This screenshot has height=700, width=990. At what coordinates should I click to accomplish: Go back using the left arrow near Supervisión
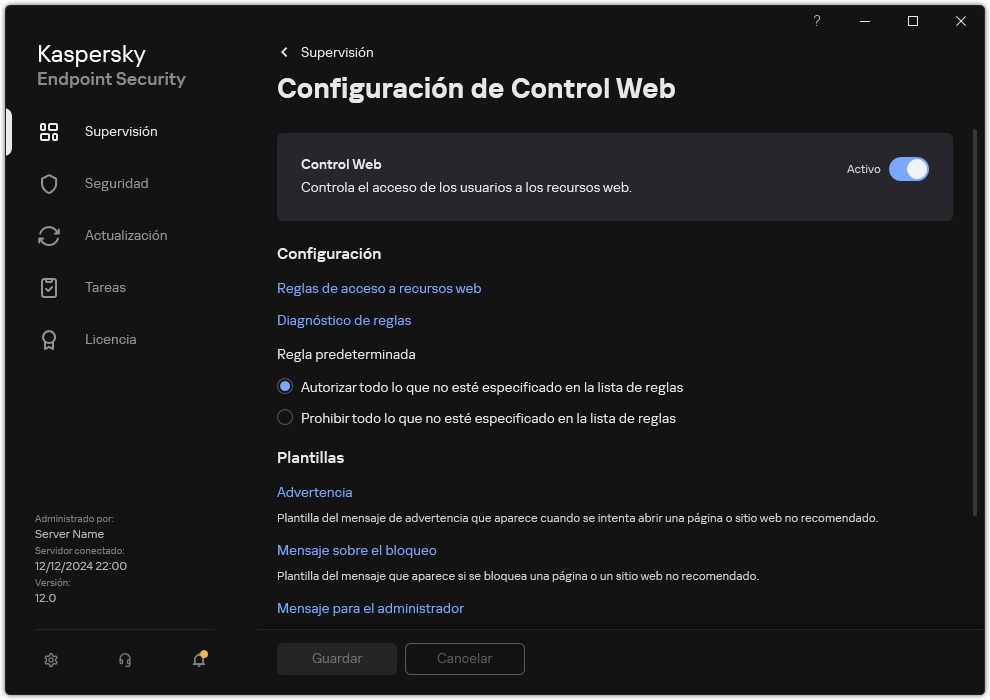[x=284, y=52]
